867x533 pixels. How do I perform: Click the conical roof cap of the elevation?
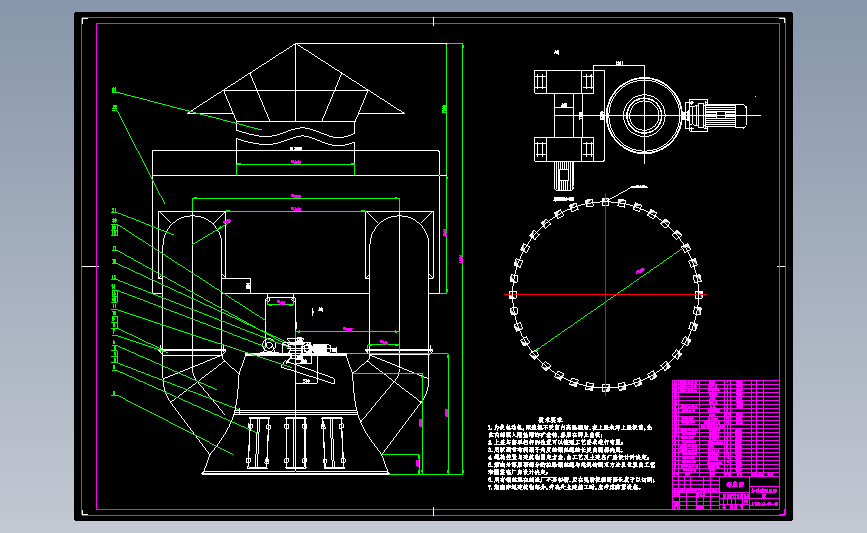coord(296,79)
